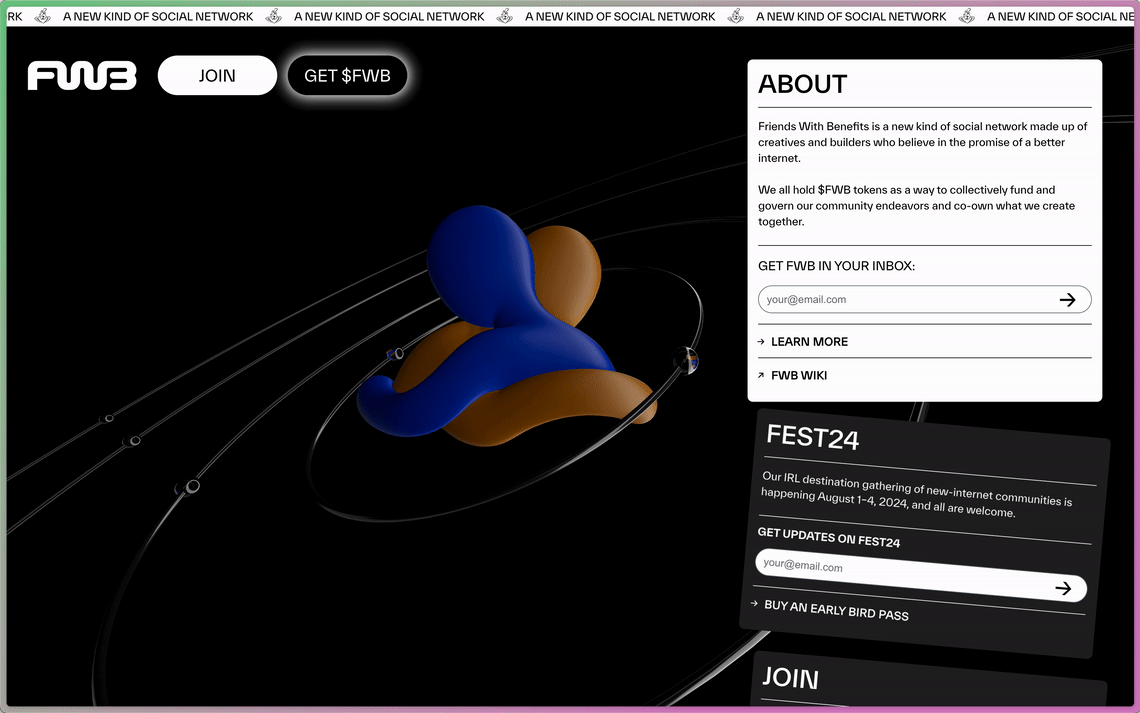Click the arrow icon beside BUY AN EARLY BIRD PASS
The image size is (1140, 713).
[754, 603]
